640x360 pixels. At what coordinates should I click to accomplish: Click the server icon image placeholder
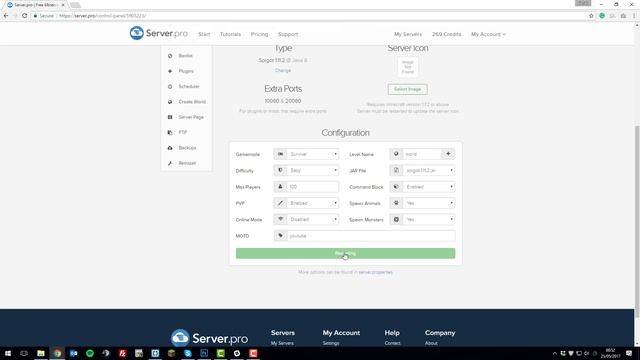tap(408, 67)
